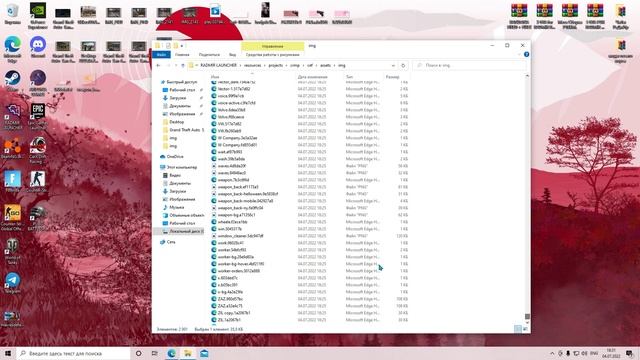Switch to large icons view in status bar
This screenshot has height=360, width=640.
point(525,329)
